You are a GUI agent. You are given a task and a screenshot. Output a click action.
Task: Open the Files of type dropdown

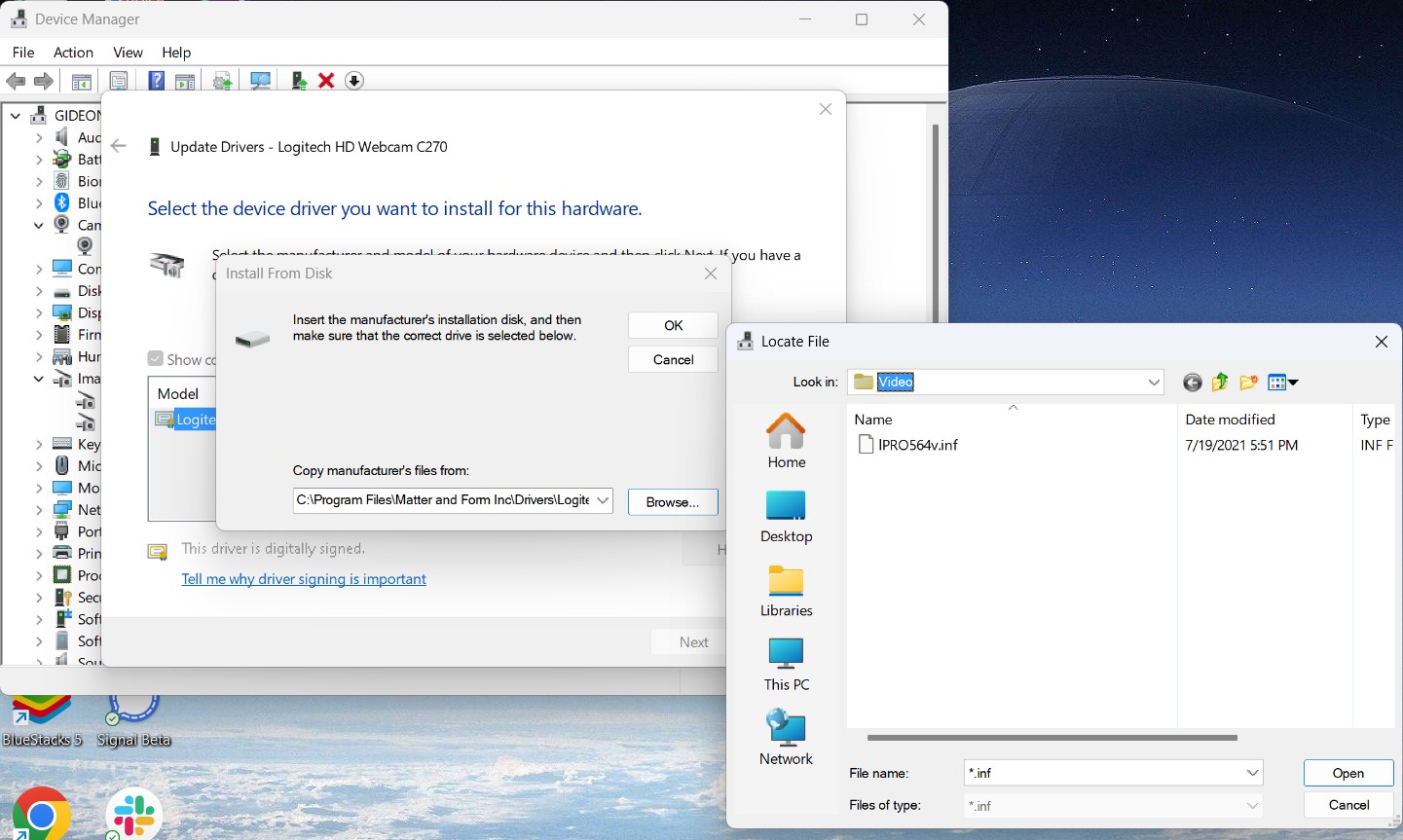(x=1252, y=806)
